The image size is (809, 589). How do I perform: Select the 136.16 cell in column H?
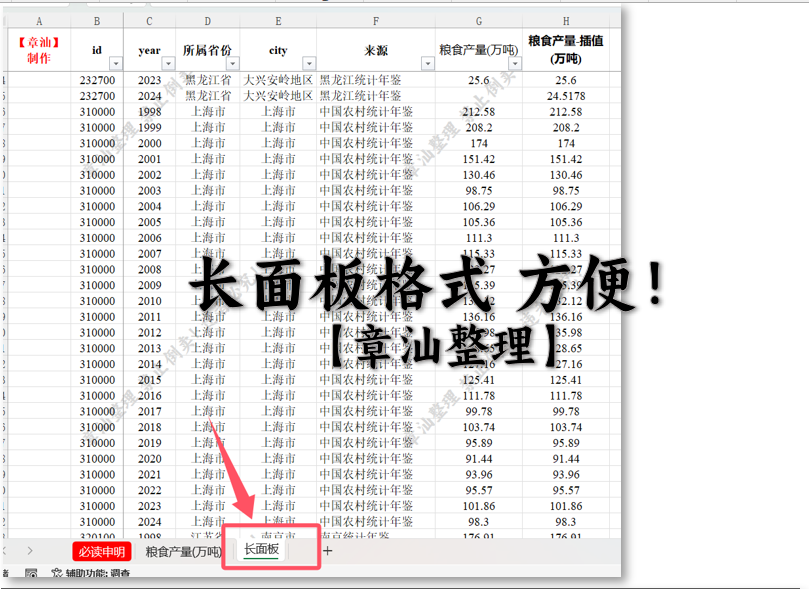coord(566,317)
